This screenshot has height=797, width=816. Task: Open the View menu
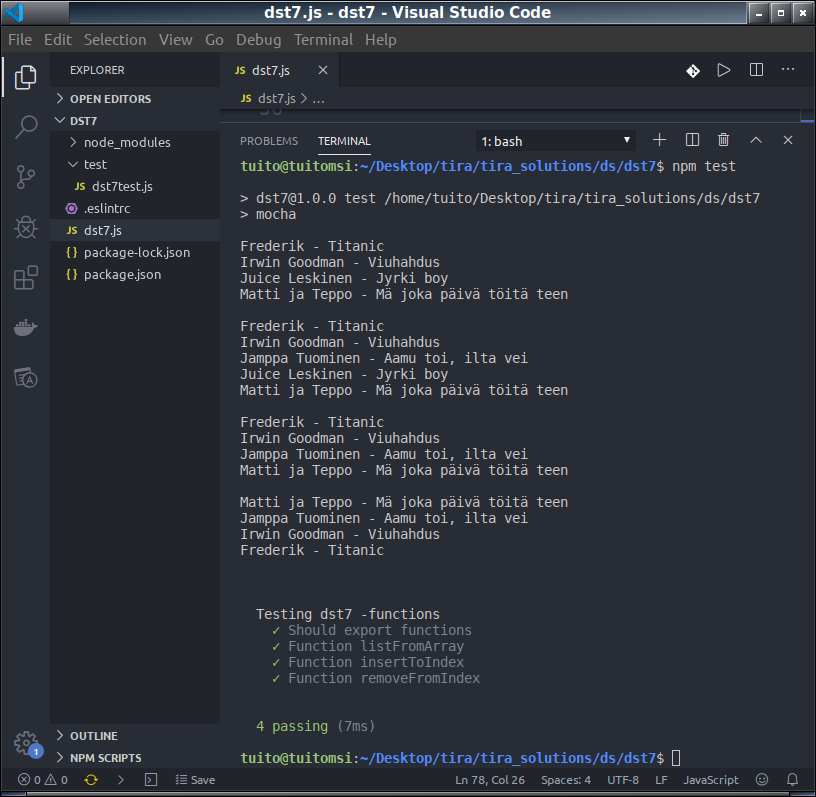(x=175, y=40)
